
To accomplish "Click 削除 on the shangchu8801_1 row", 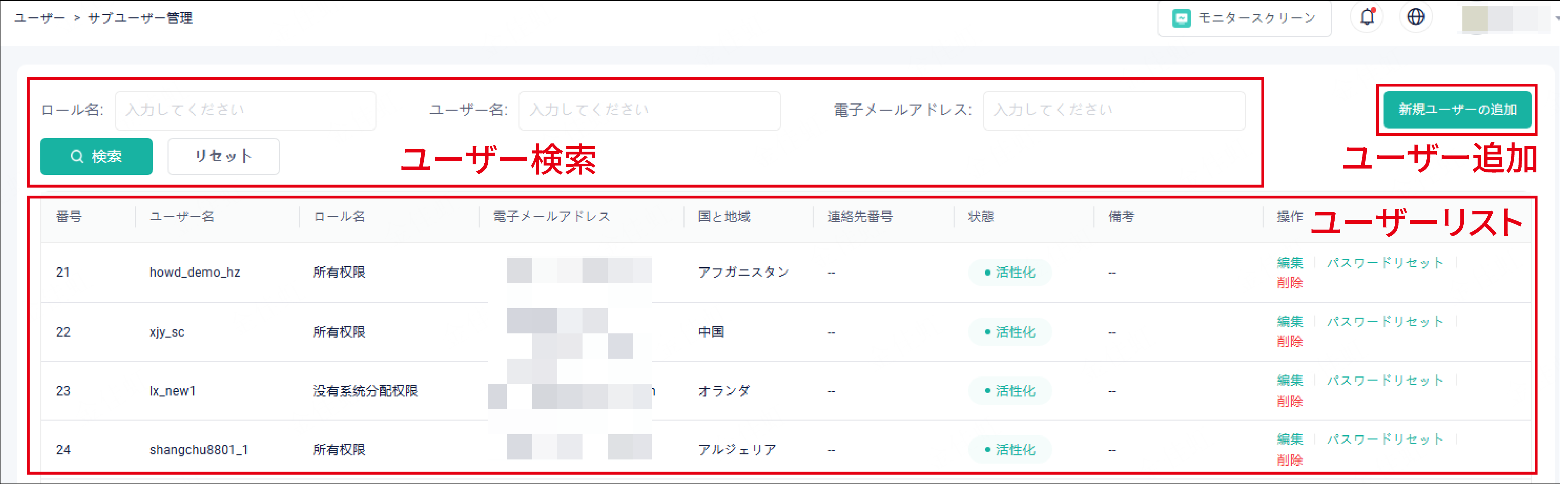I will (x=1289, y=460).
